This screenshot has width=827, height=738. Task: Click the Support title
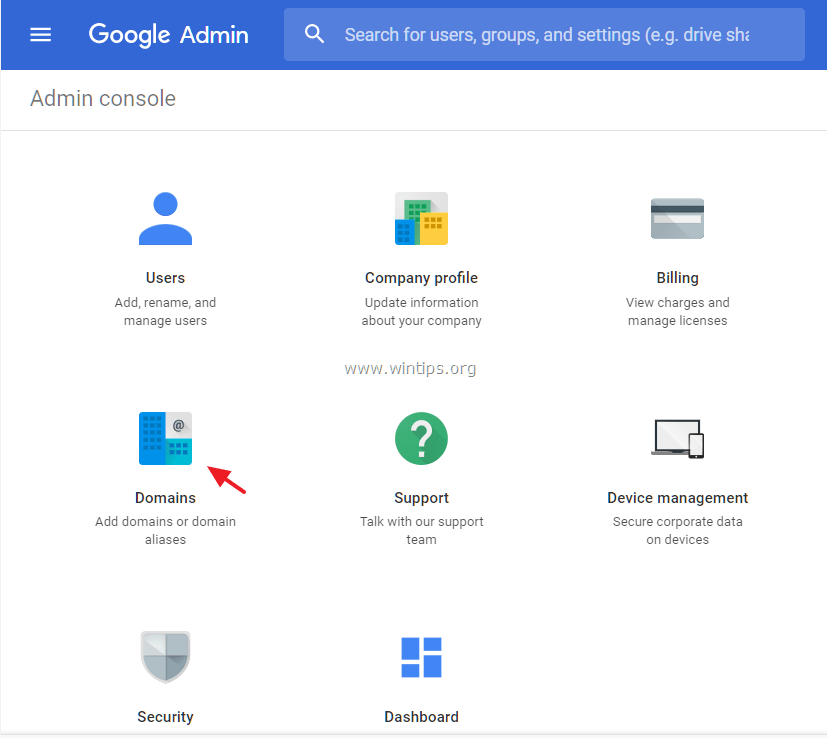[421, 498]
